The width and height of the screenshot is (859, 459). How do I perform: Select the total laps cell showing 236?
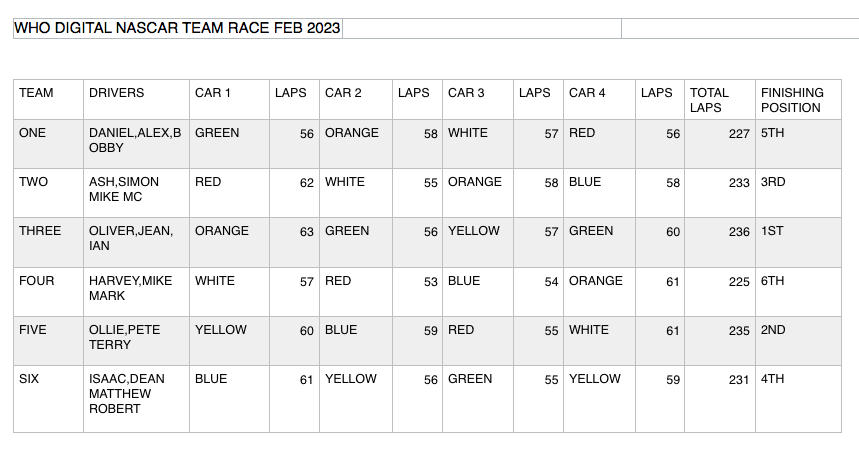point(719,239)
